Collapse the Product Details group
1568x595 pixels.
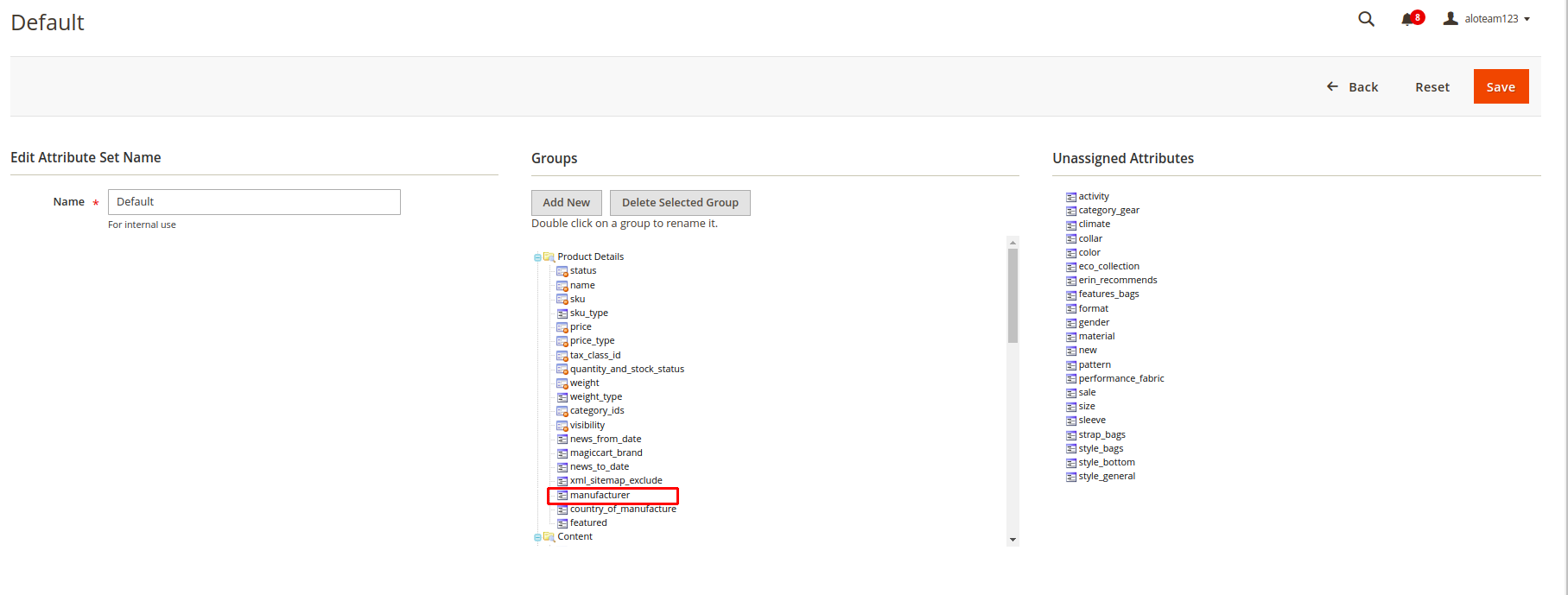(537, 257)
